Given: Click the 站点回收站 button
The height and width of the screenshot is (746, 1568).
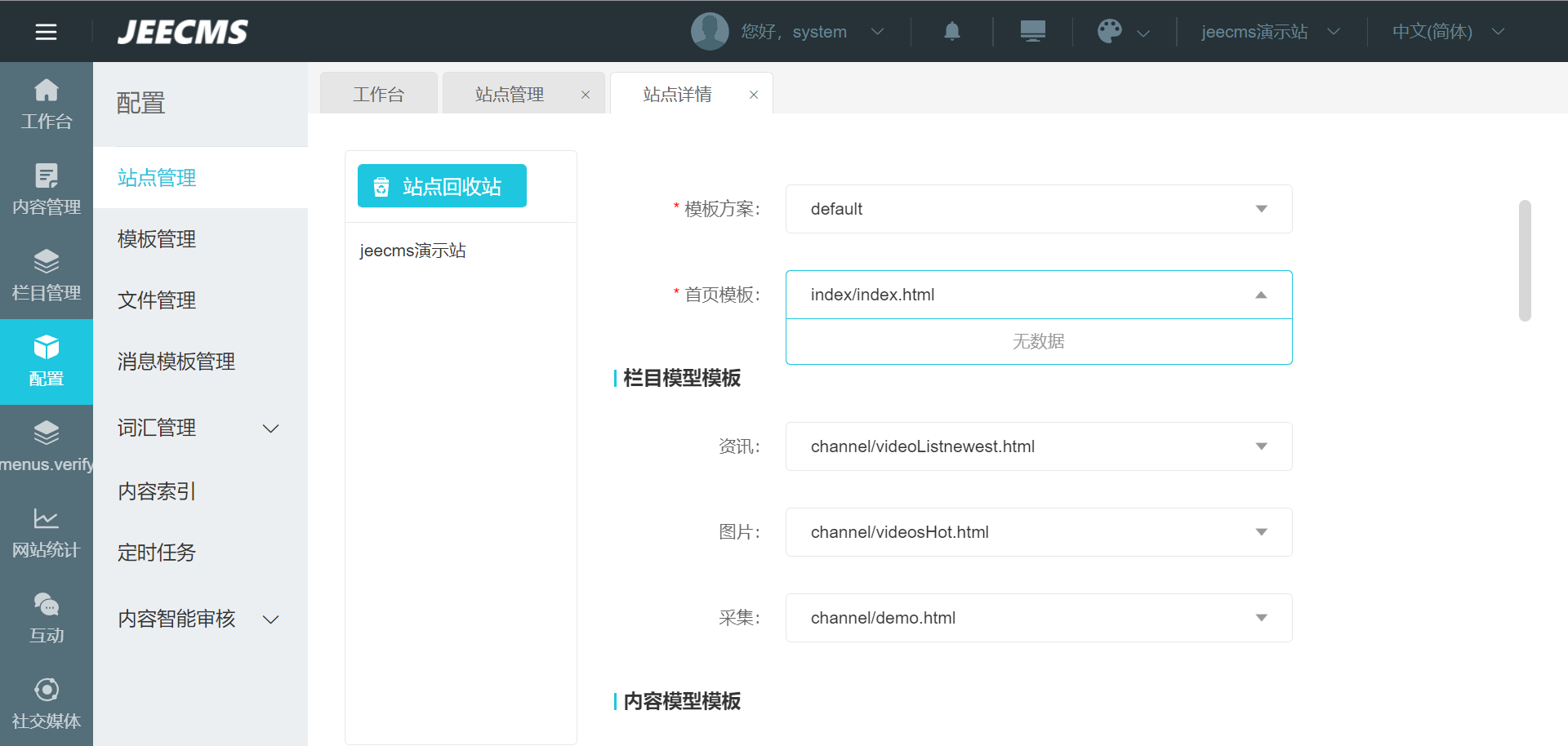Looking at the screenshot, I should (x=442, y=186).
